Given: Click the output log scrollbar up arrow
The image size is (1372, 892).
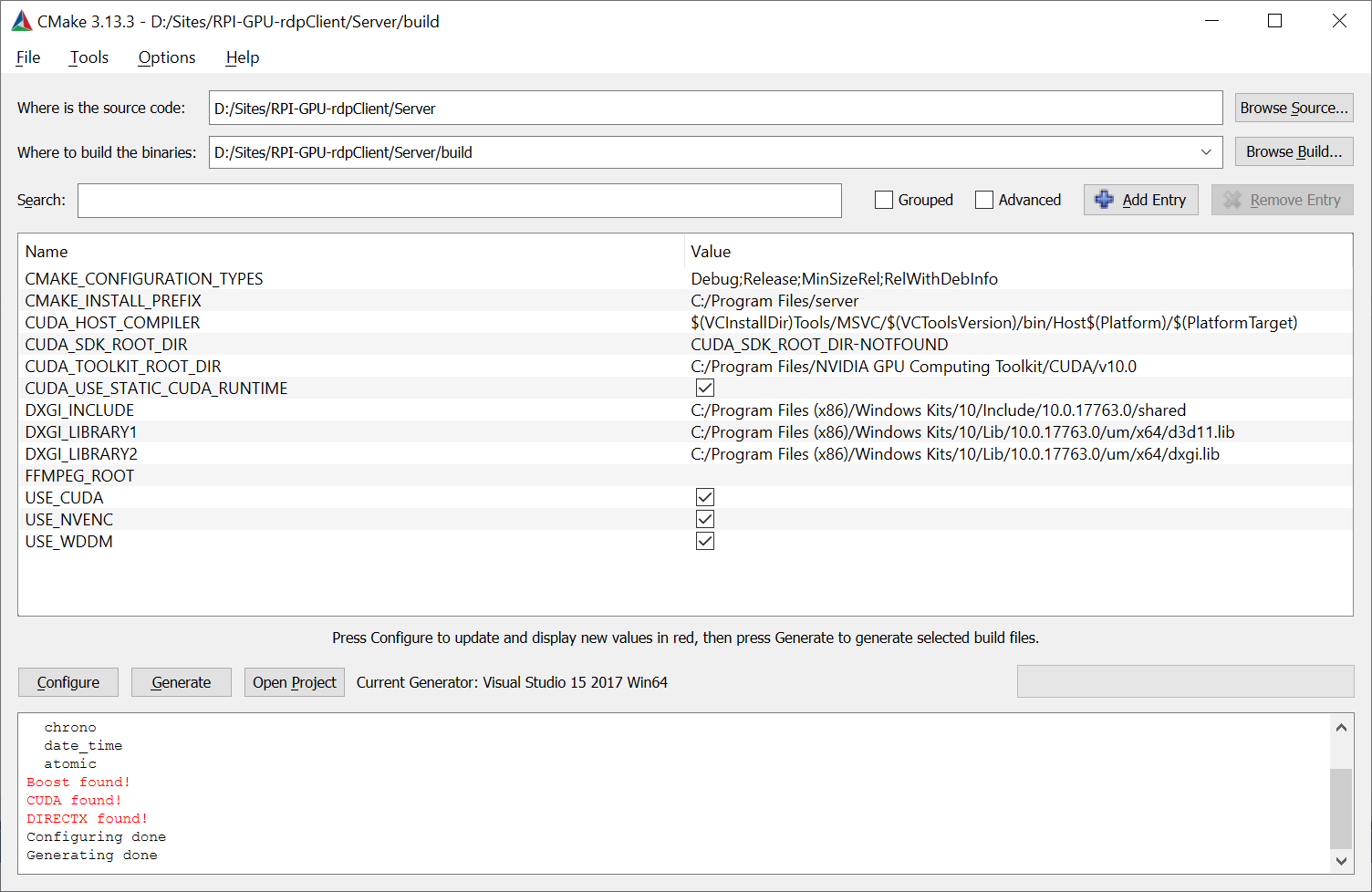Looking at the screenshot, I should (1341, 727).
